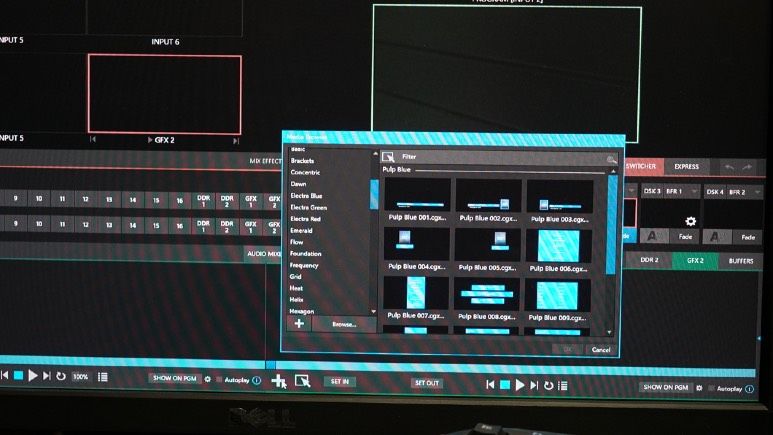Select the Foundation folder
Viewport: 773px width, 435px height.
pos(305,254)
